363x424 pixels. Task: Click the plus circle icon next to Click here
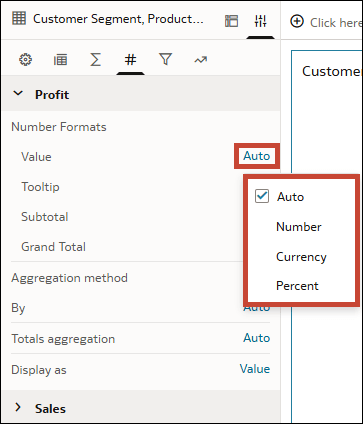point(297,22)
